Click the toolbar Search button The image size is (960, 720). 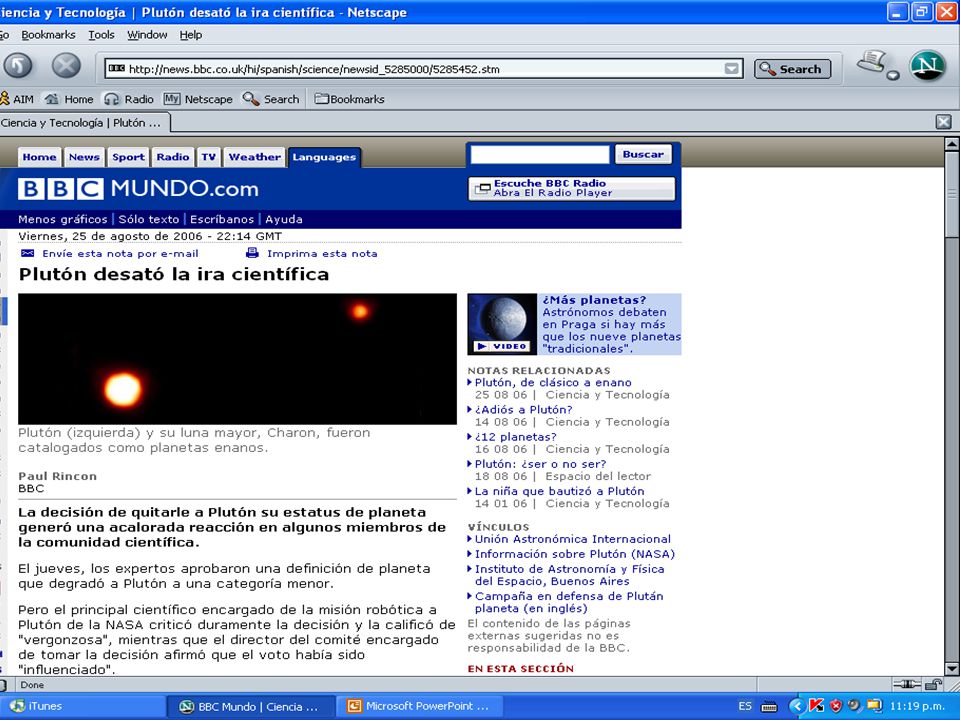click(x=792, y=69)
